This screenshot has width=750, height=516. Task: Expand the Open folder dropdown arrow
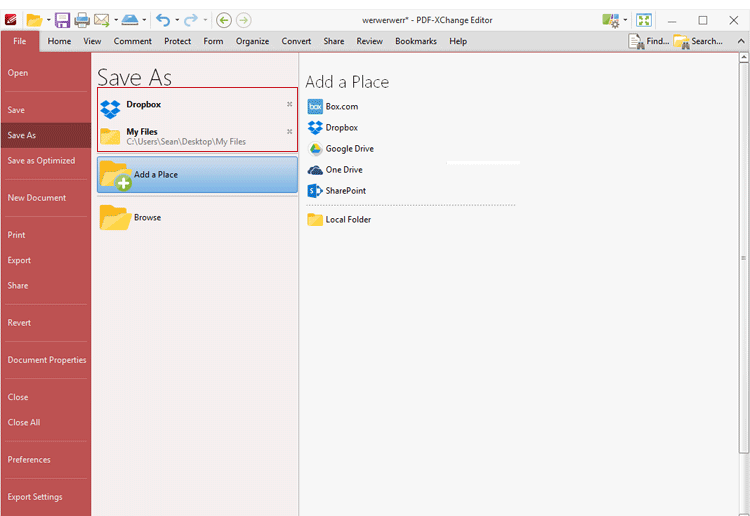click(x=48, y=20)
